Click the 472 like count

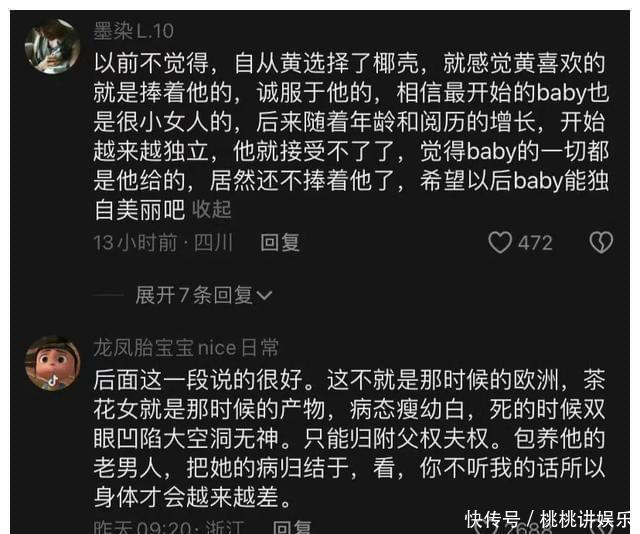tap(535, 243)
